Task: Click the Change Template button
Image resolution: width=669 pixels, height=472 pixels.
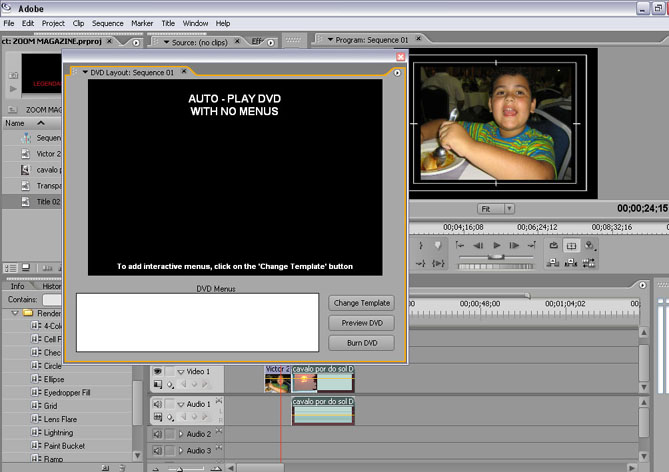Action: click(x=362, y=303)
